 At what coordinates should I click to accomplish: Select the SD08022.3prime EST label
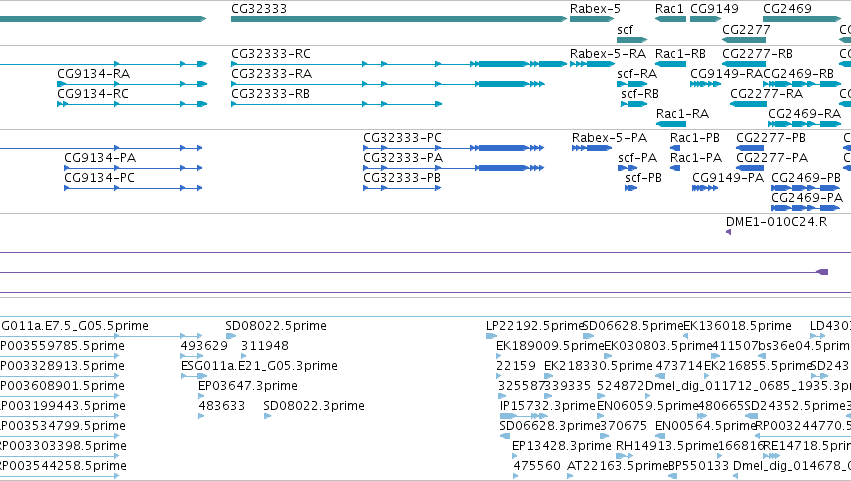[x=314, y=407]
